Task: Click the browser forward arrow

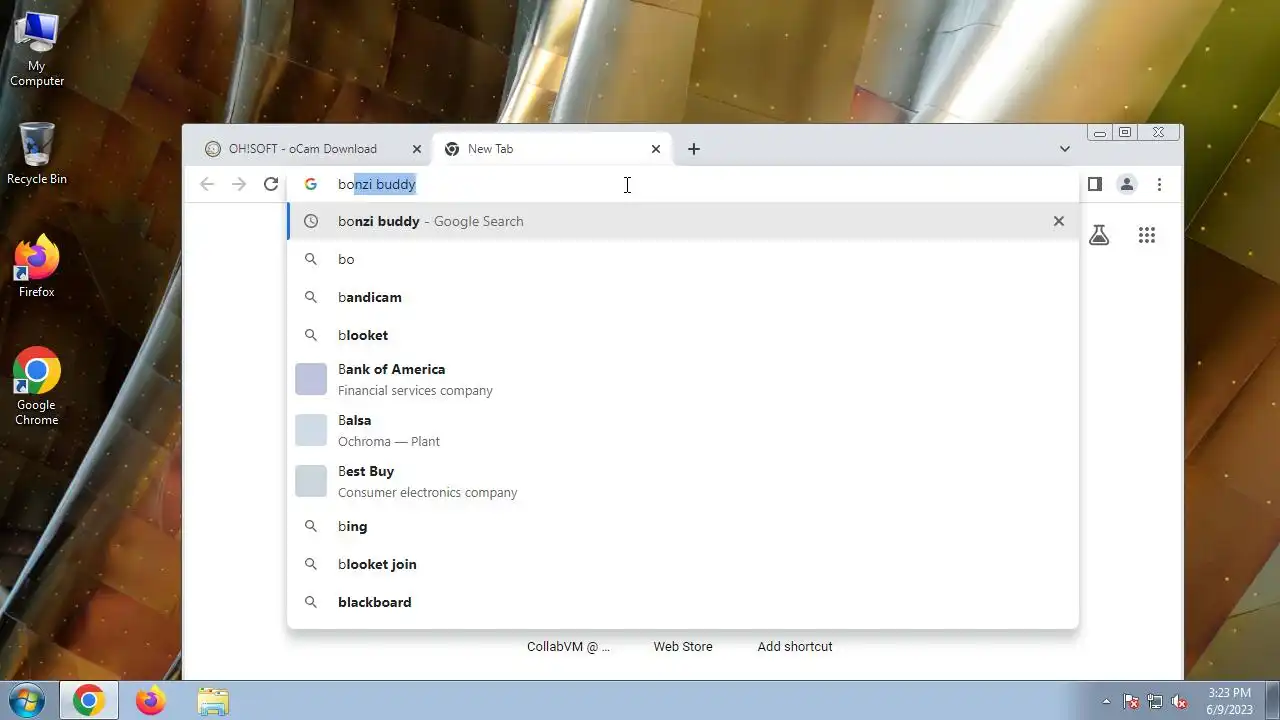Action: [239, 184]
